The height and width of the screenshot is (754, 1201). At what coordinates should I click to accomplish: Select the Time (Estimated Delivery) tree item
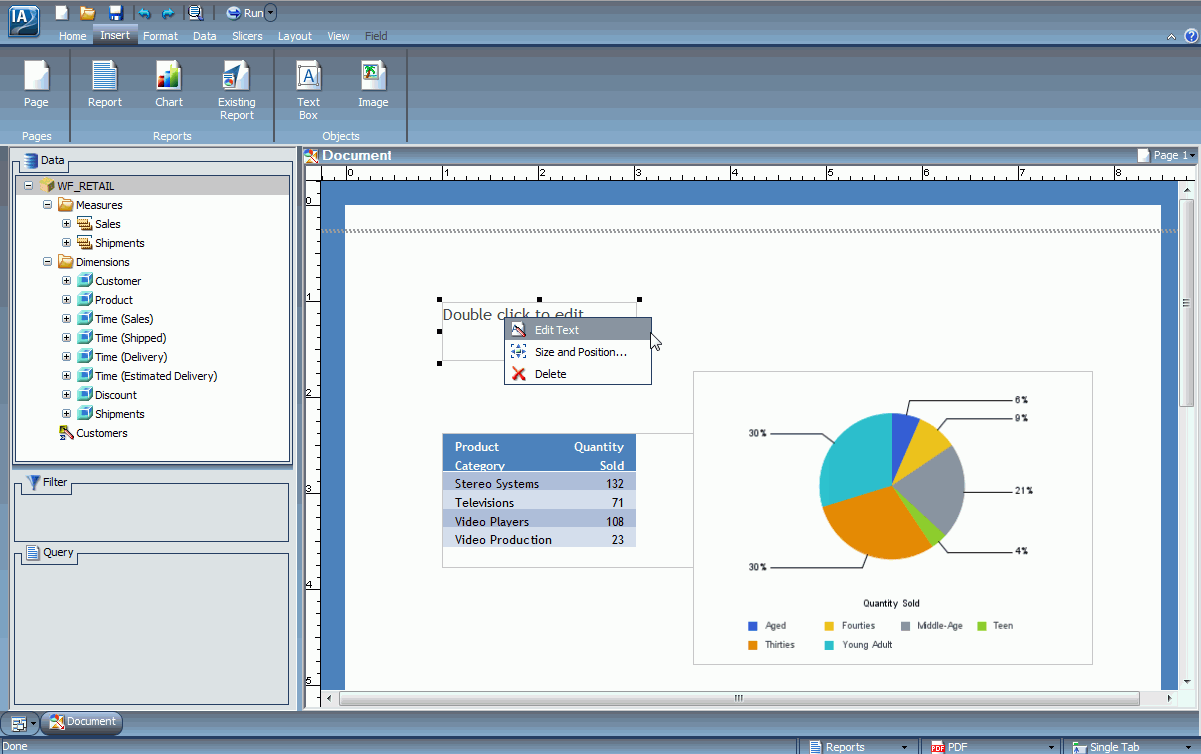pos(156,376)
